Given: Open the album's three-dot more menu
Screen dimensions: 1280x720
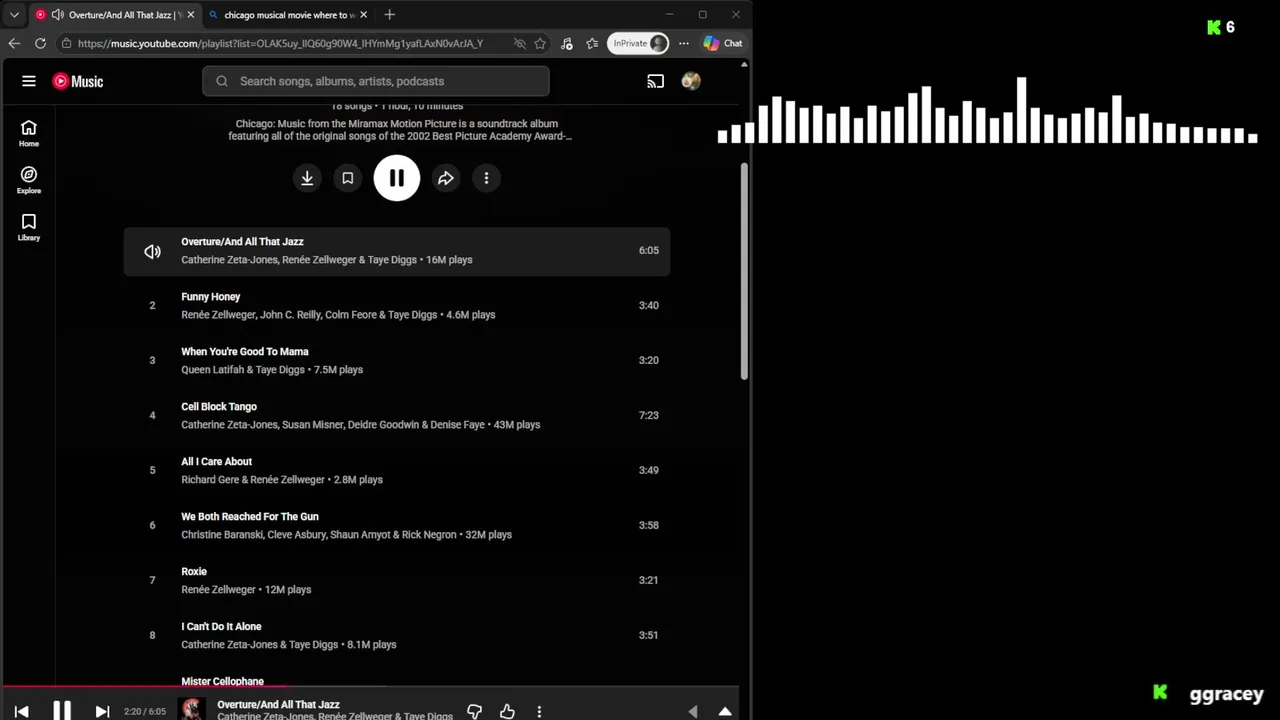Looking at the screenshot, I should (x=486, y=178).
